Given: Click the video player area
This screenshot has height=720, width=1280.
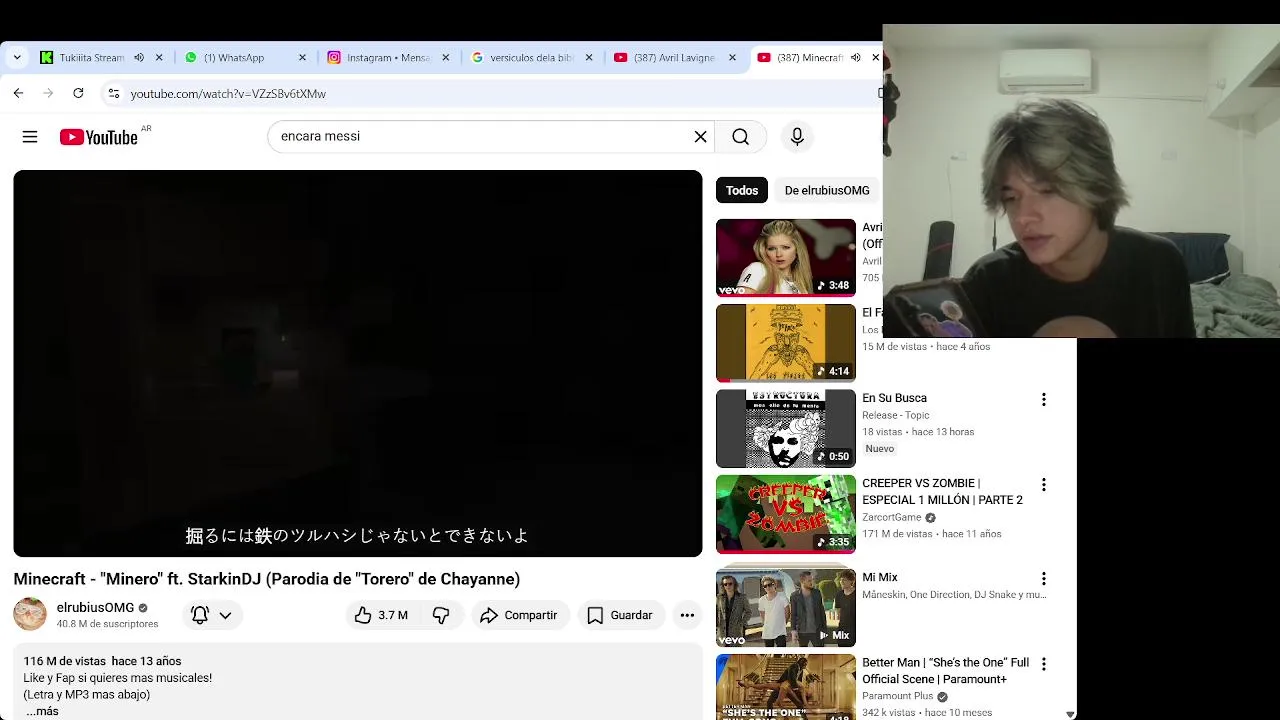Looking at the screenshot, I should coord(358,363).
